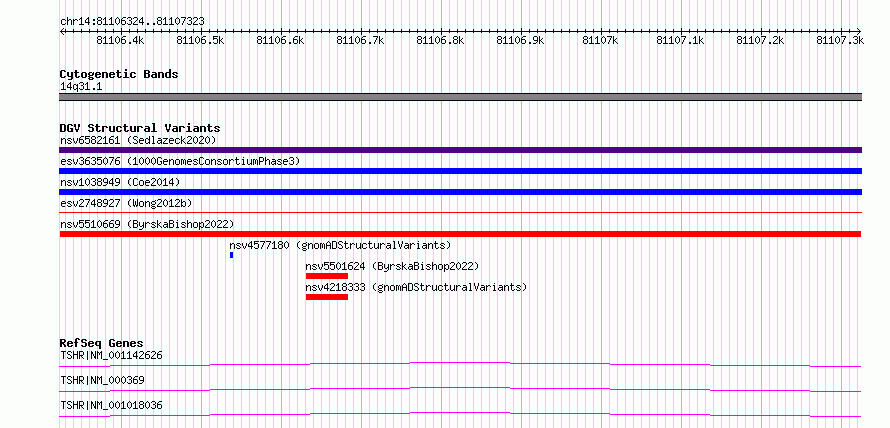Click the 14q31.1 band label

(x=81, y=87)
